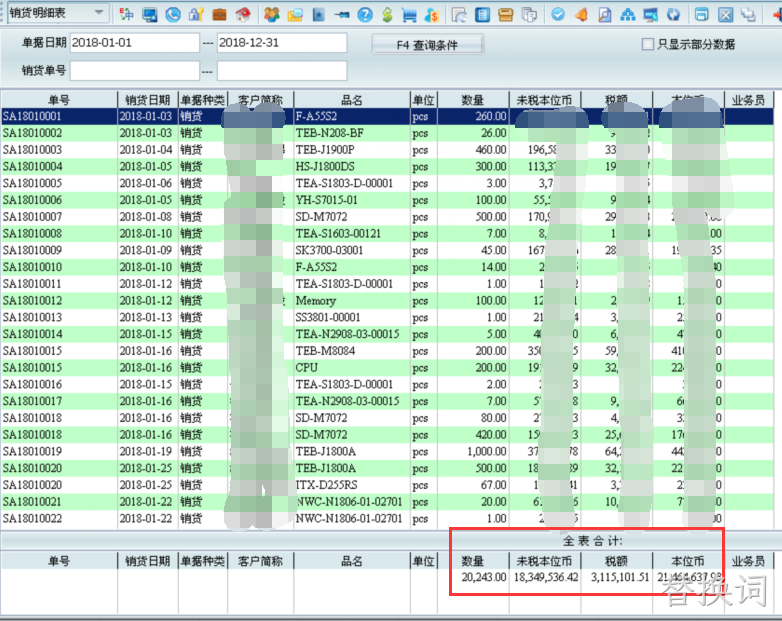Click the second empty 销货单号 input box
782x621 pixels.
click(282, 71)
